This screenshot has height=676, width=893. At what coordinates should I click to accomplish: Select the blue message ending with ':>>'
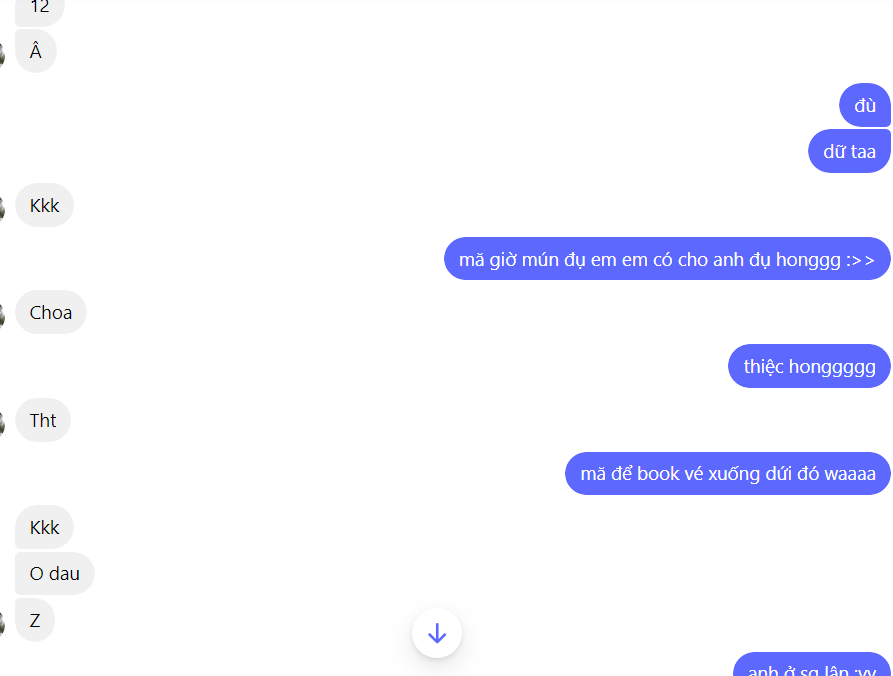point(667,259)
